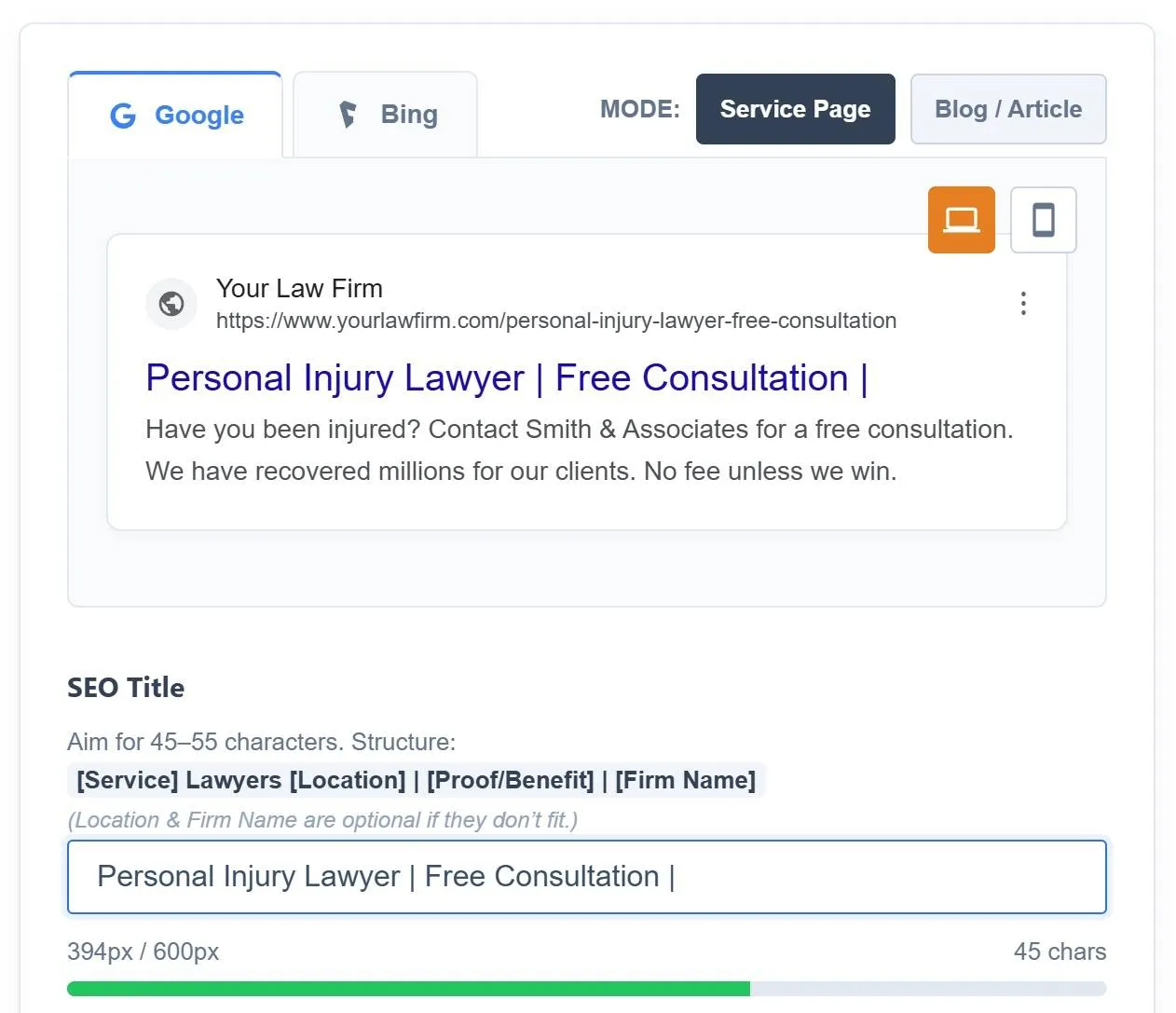Click the smartphone icon next to the laptop icon

pos(1043,220)
